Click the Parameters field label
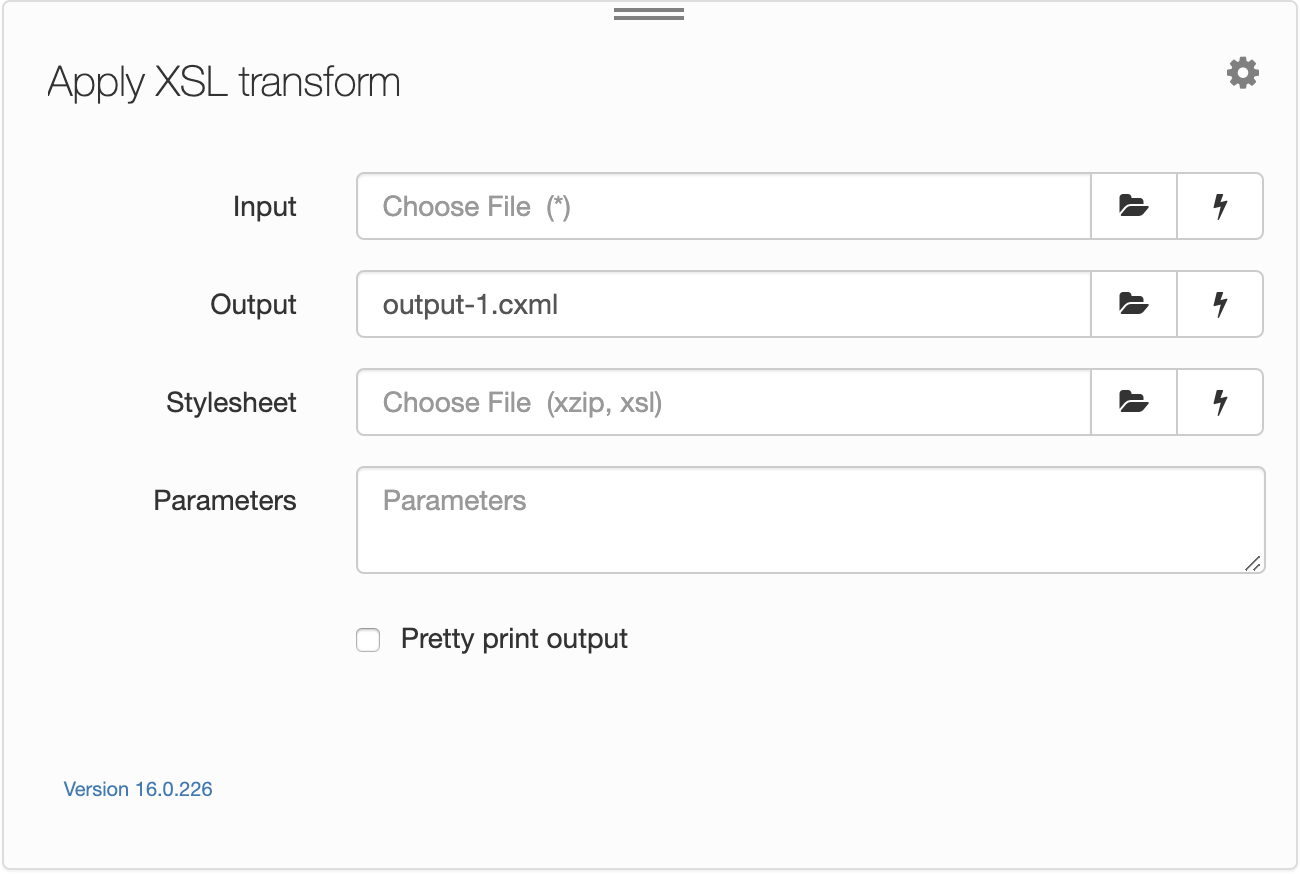The image size is (1300, 874). coord(225,501)
